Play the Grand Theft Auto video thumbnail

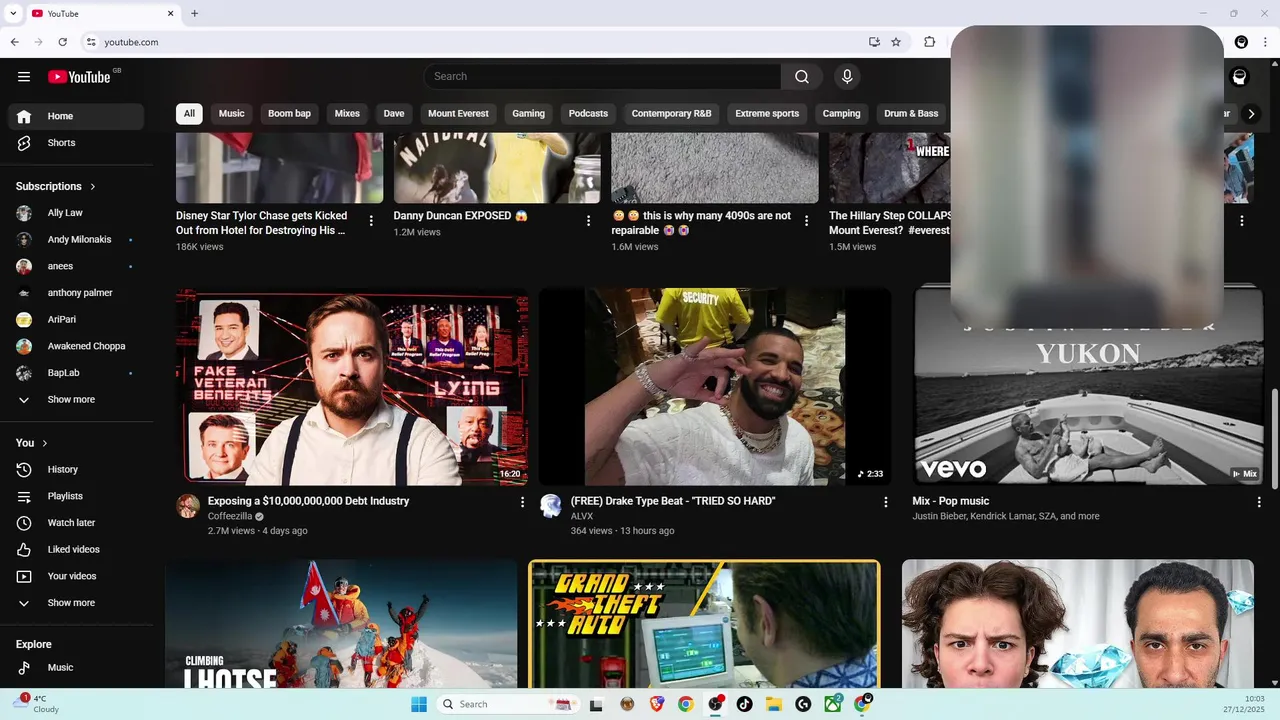point(704,624)
